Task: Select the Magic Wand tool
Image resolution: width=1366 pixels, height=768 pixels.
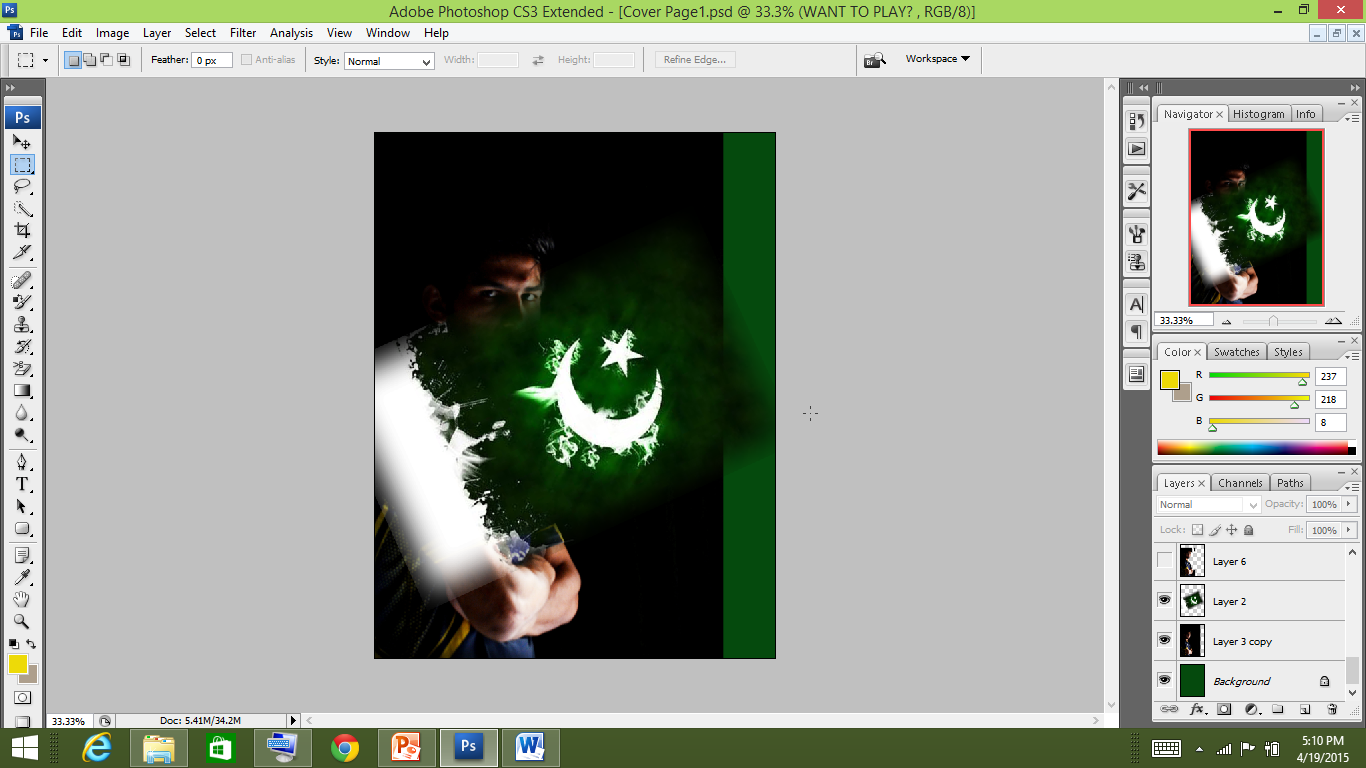Action: 22,209
